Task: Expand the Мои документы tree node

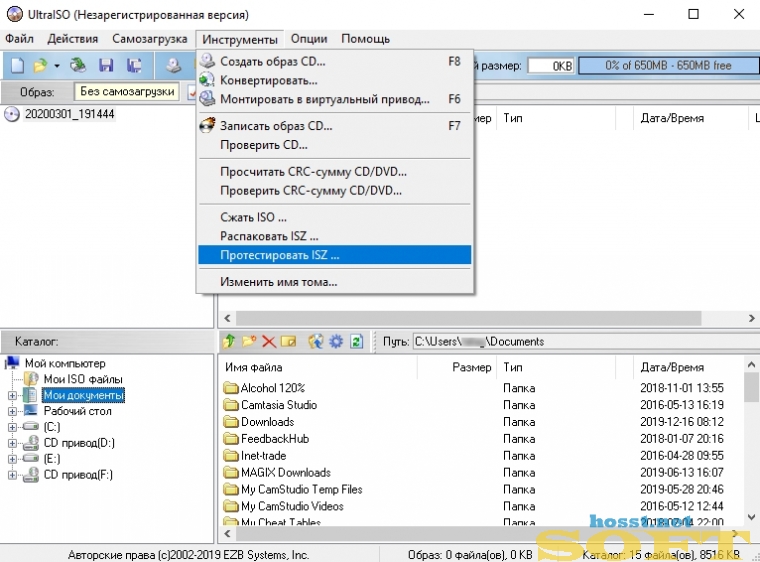Action: pos(12,396)
